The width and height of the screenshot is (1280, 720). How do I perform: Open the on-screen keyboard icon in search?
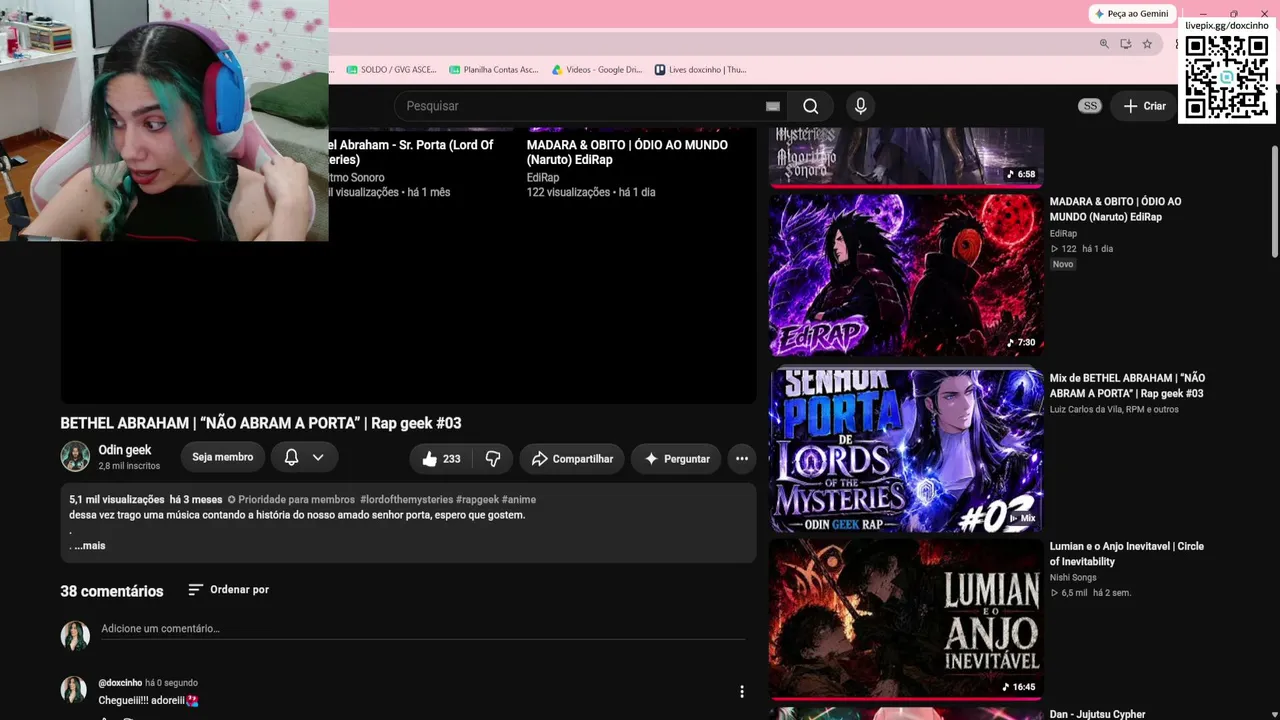(772, 106)
